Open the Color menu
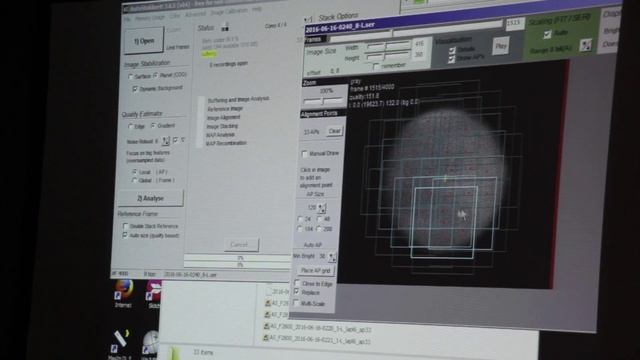The width and height of the screenshot is (640, 360). (x=174, y=16)
